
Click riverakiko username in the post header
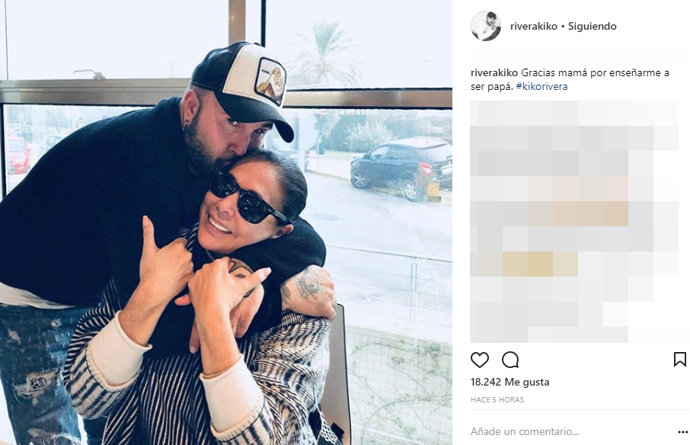534,26
